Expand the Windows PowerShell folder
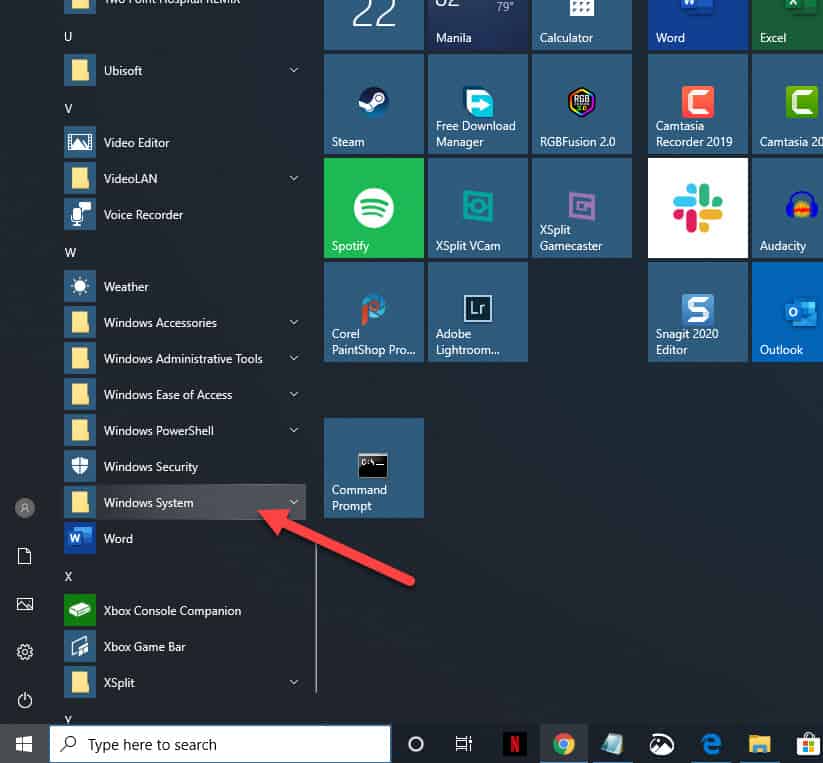The image size is (823, 763). click(185, 430)
